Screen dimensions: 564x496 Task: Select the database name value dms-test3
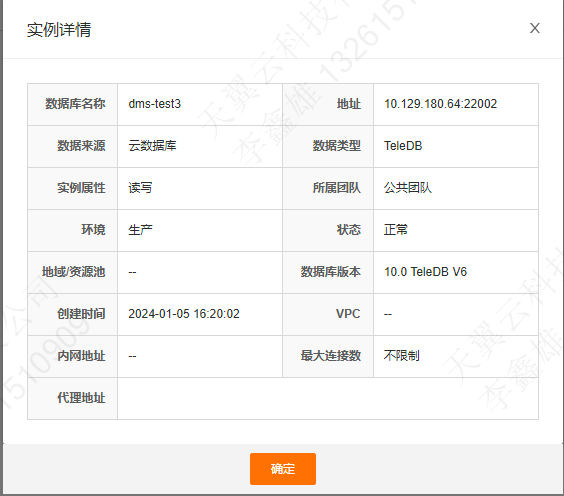tap(155, 104)
